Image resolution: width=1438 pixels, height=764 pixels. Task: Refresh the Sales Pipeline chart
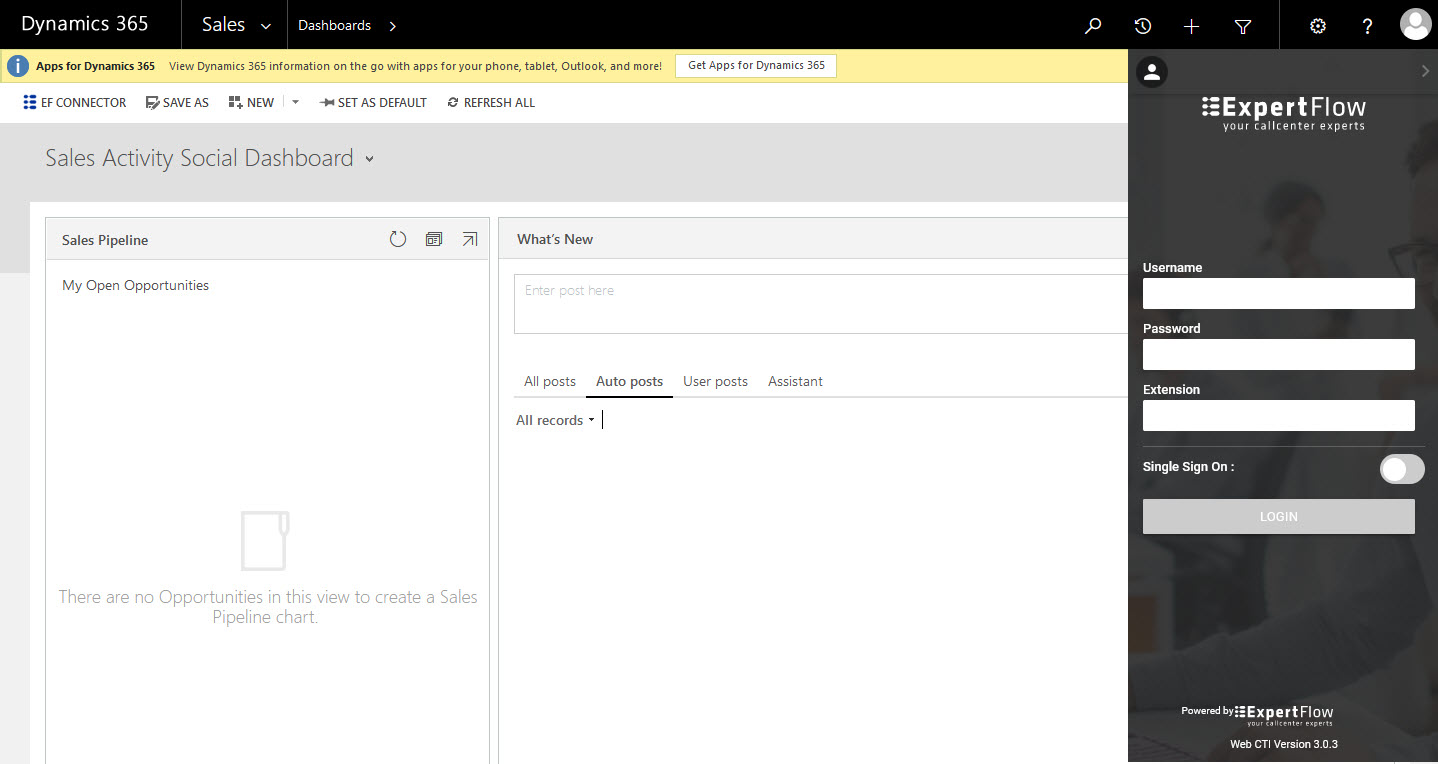pyautogui.click(x=398, y=239)
